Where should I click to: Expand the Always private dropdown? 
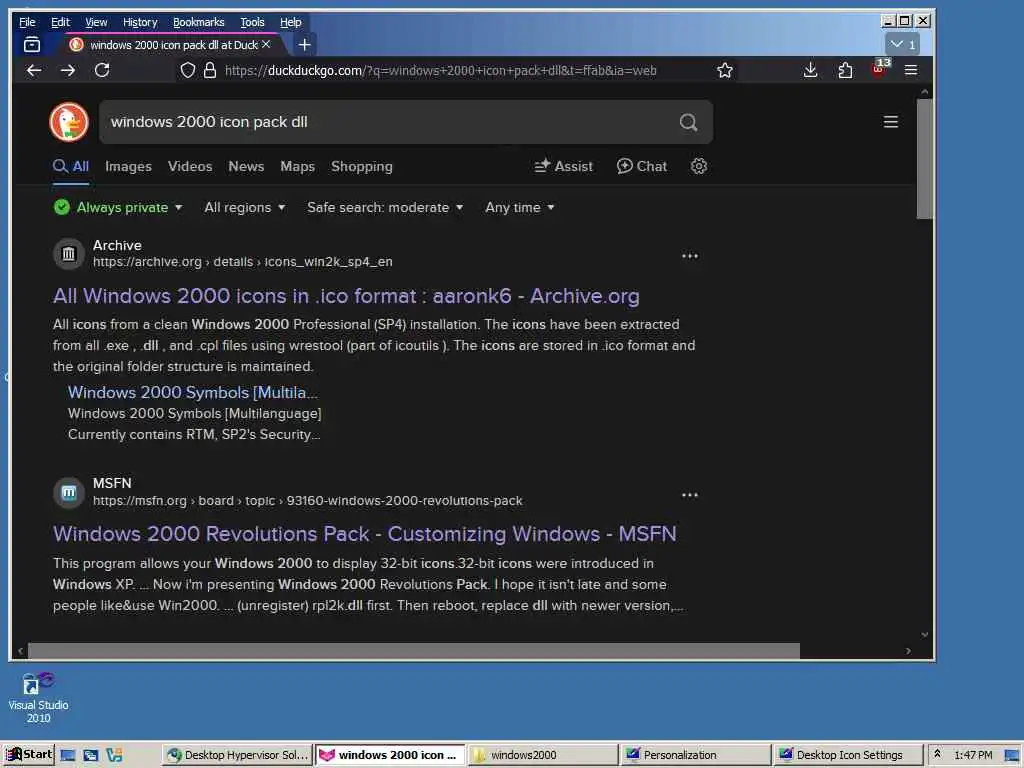tap(118, 208)
